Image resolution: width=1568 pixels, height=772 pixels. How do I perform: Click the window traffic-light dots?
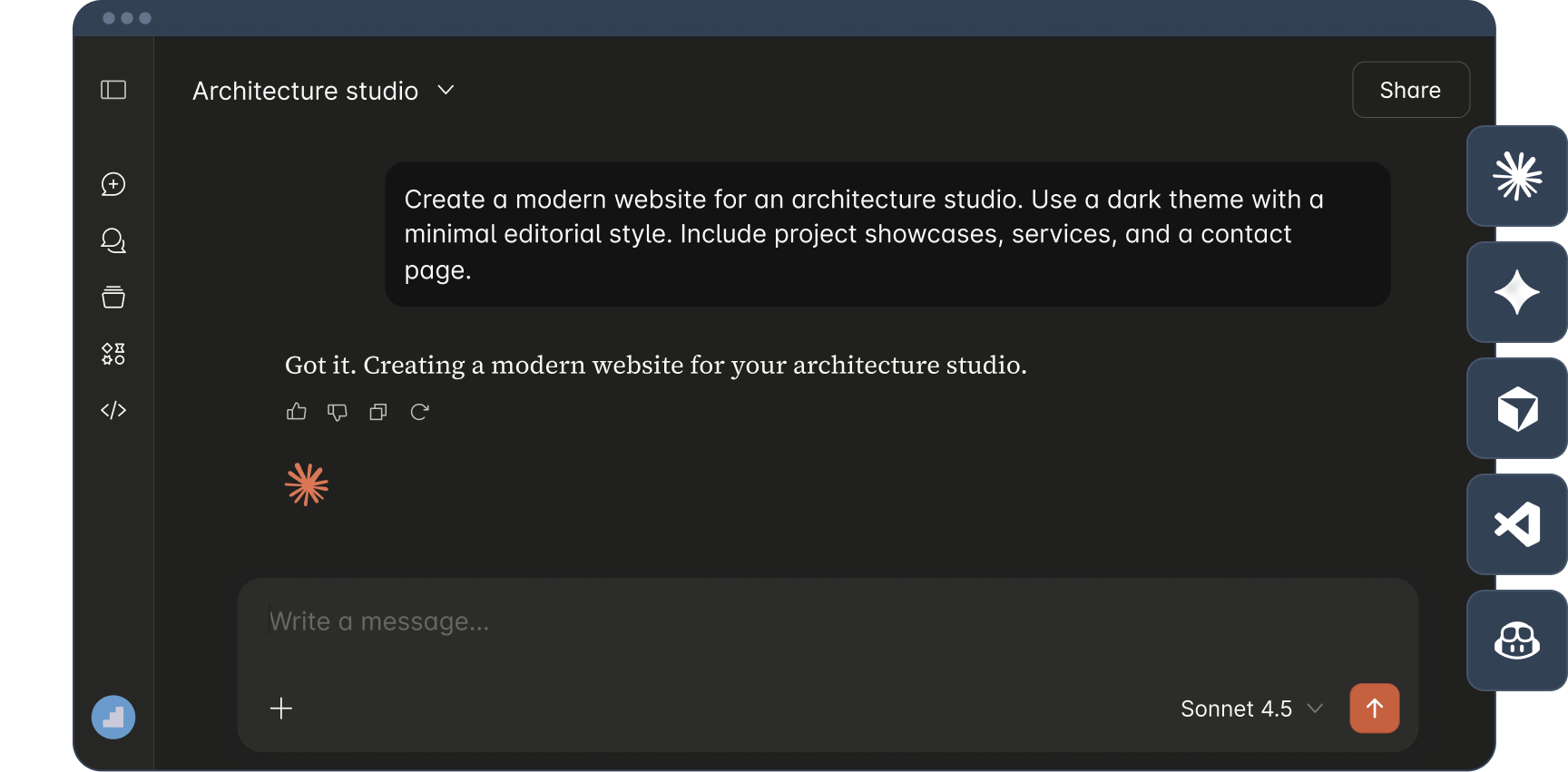point(127,18)
